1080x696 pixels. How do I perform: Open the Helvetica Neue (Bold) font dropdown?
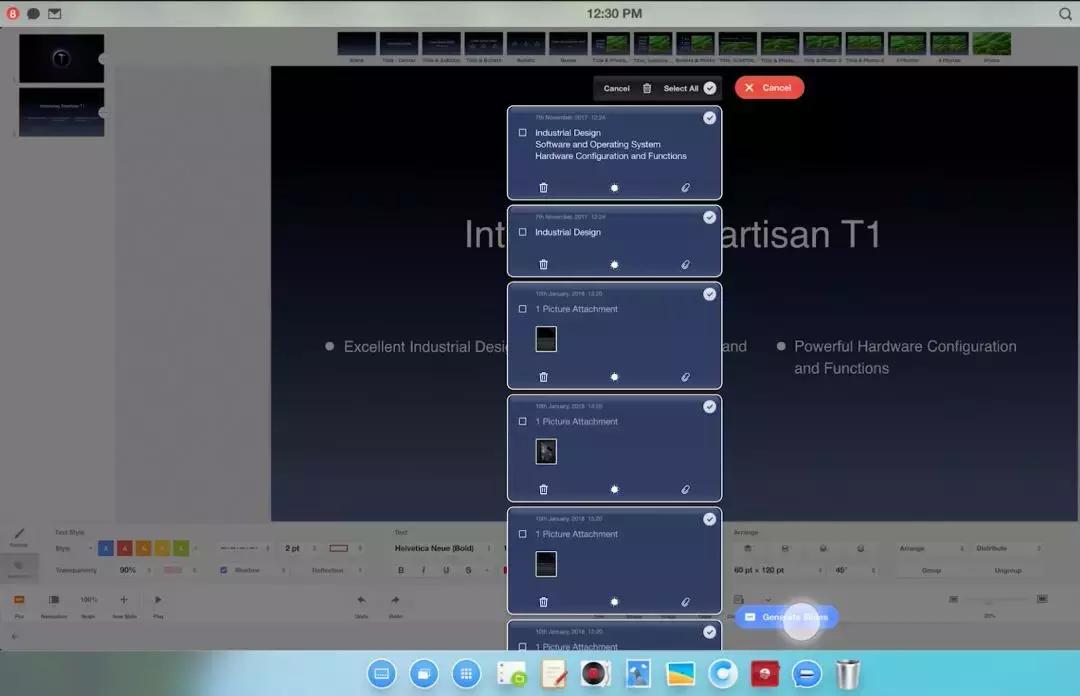(x=446, y=548)
